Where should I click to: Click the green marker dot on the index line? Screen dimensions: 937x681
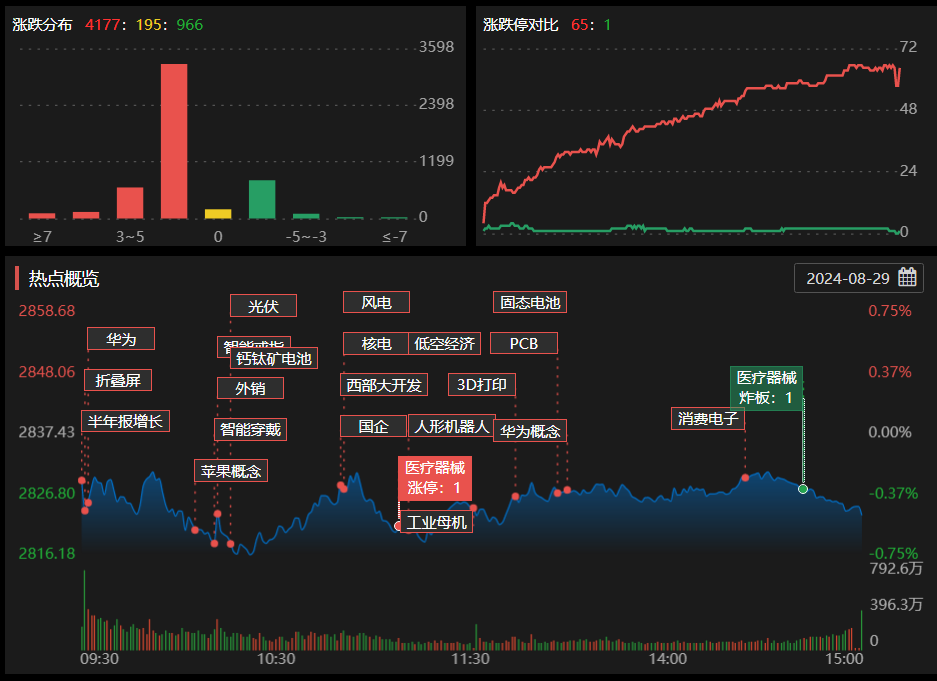pyautogui.click(x=803, y=489)
